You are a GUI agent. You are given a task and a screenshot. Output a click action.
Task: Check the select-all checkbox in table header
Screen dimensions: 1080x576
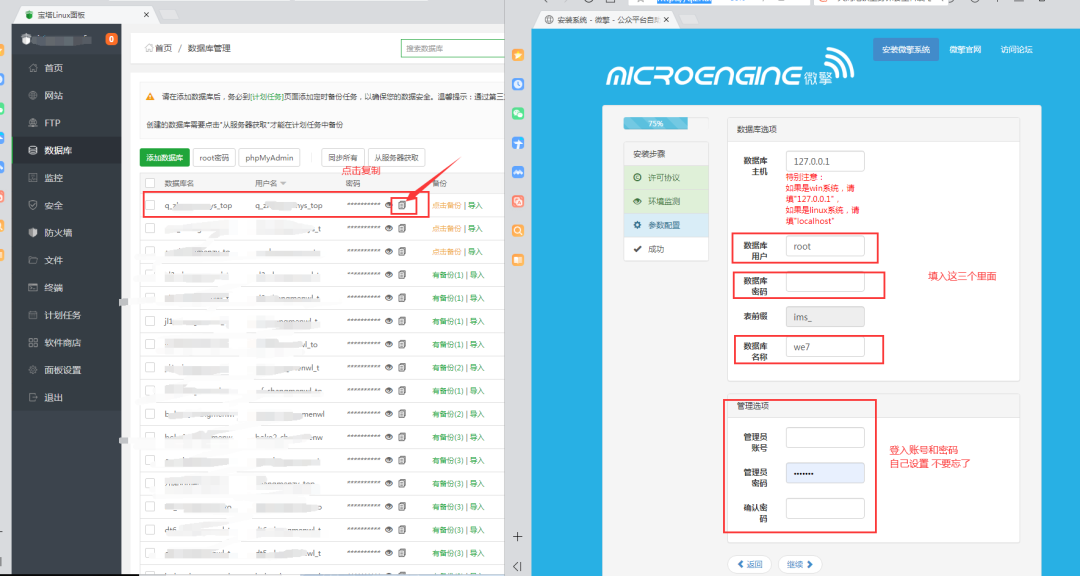point(149,182)
